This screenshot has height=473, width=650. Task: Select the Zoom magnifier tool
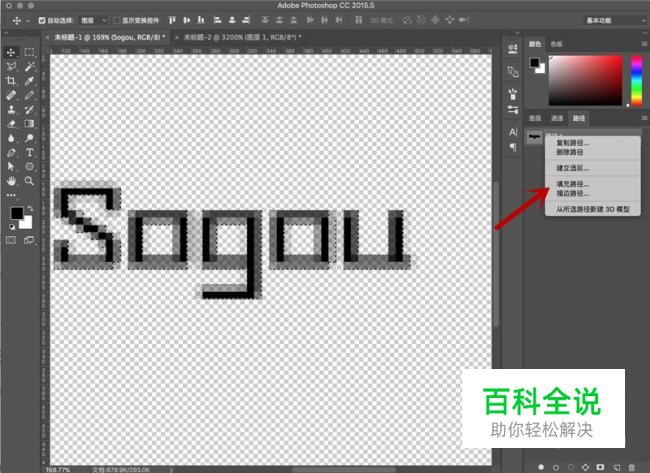[x=29, y=181]
